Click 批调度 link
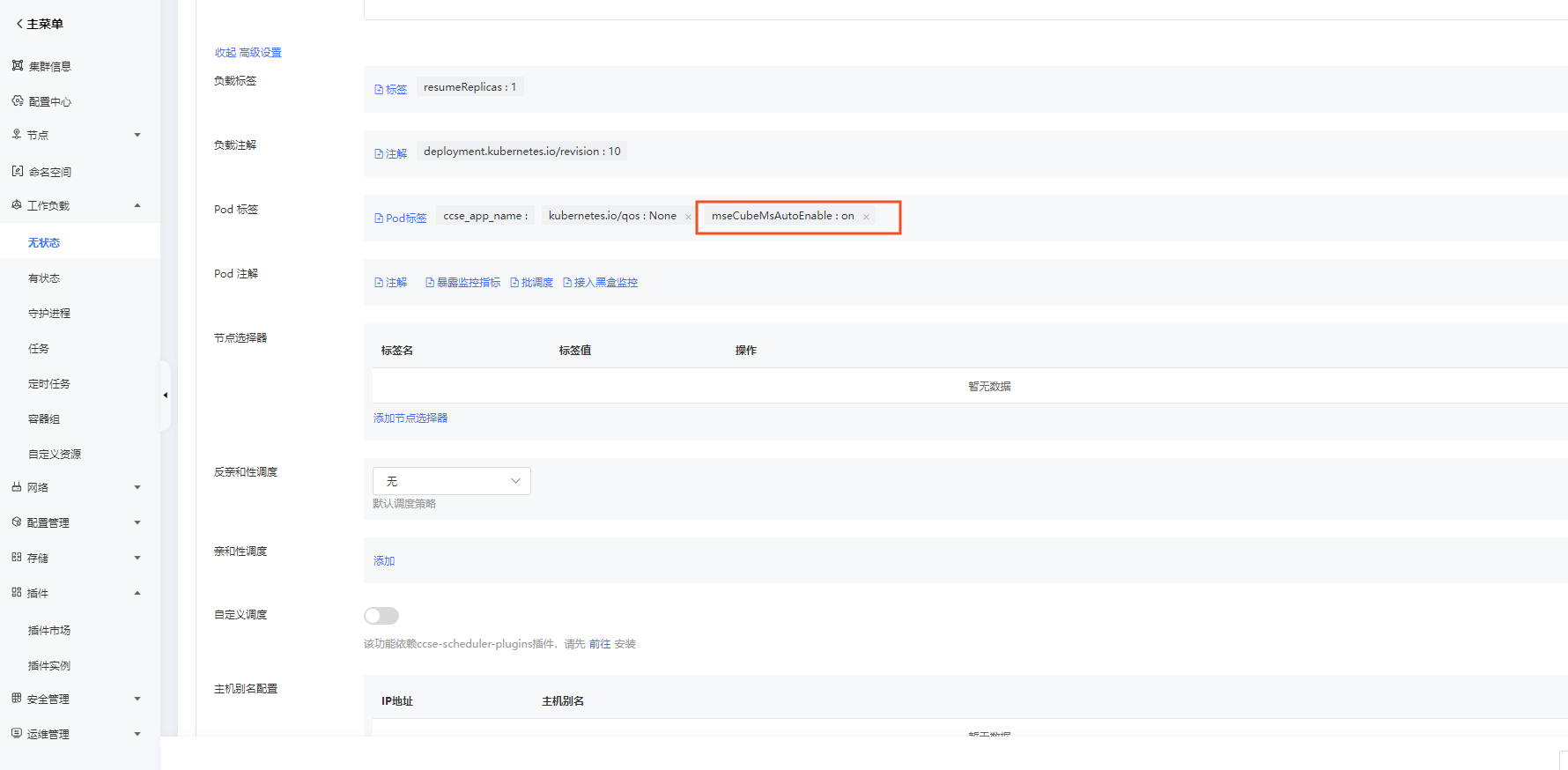This screenshot has width=1568, height=770. [531, 283]
